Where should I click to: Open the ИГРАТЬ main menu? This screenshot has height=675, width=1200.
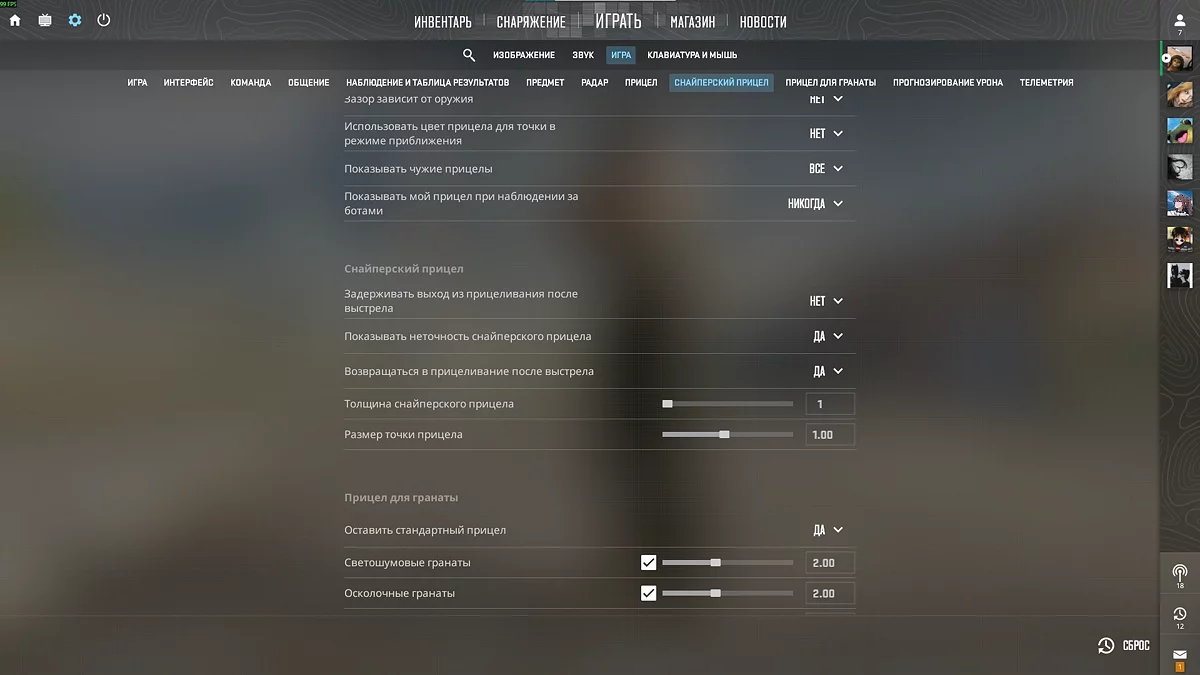point(618,20)
